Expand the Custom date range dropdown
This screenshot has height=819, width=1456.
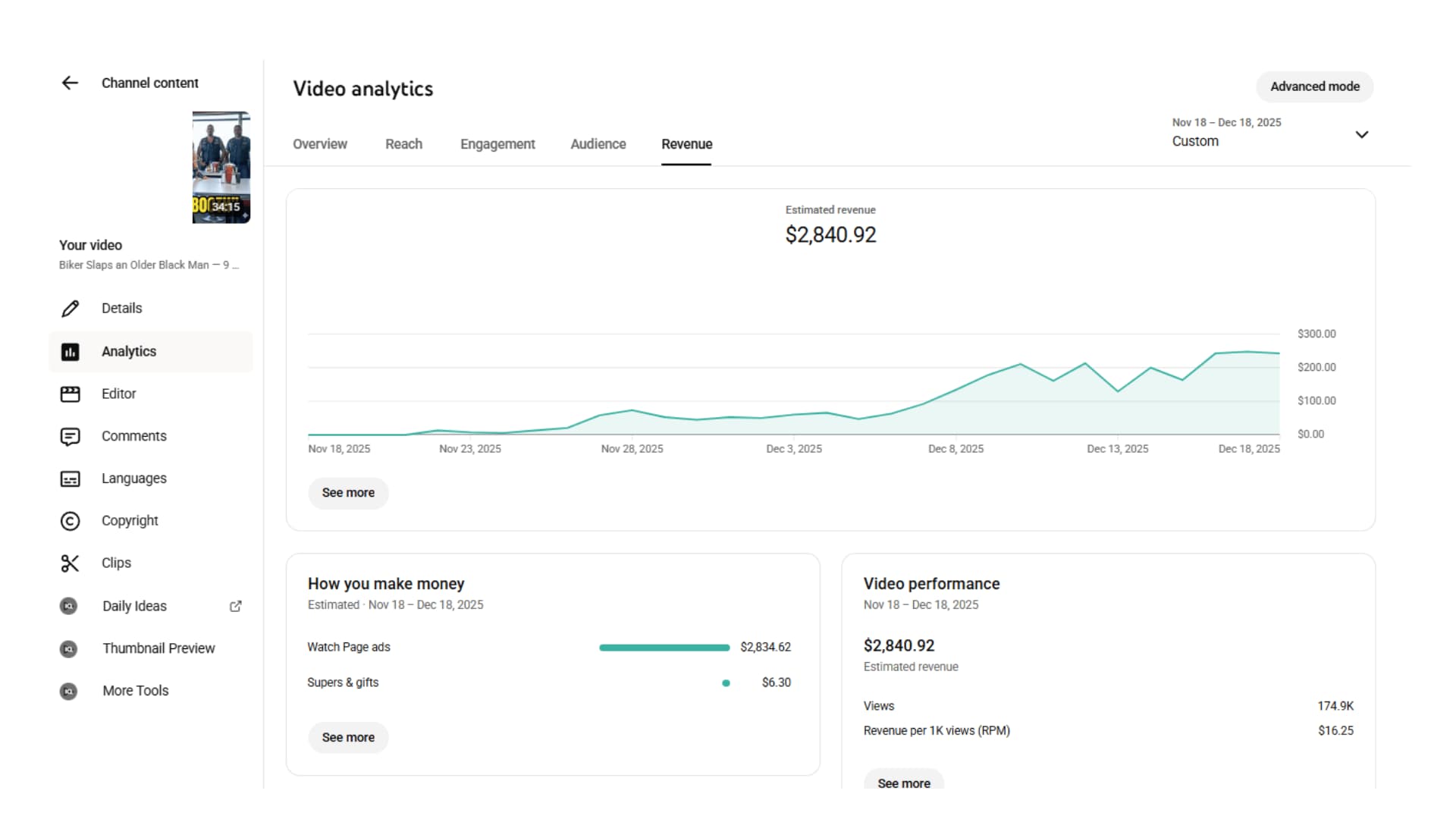(1361, 135)
